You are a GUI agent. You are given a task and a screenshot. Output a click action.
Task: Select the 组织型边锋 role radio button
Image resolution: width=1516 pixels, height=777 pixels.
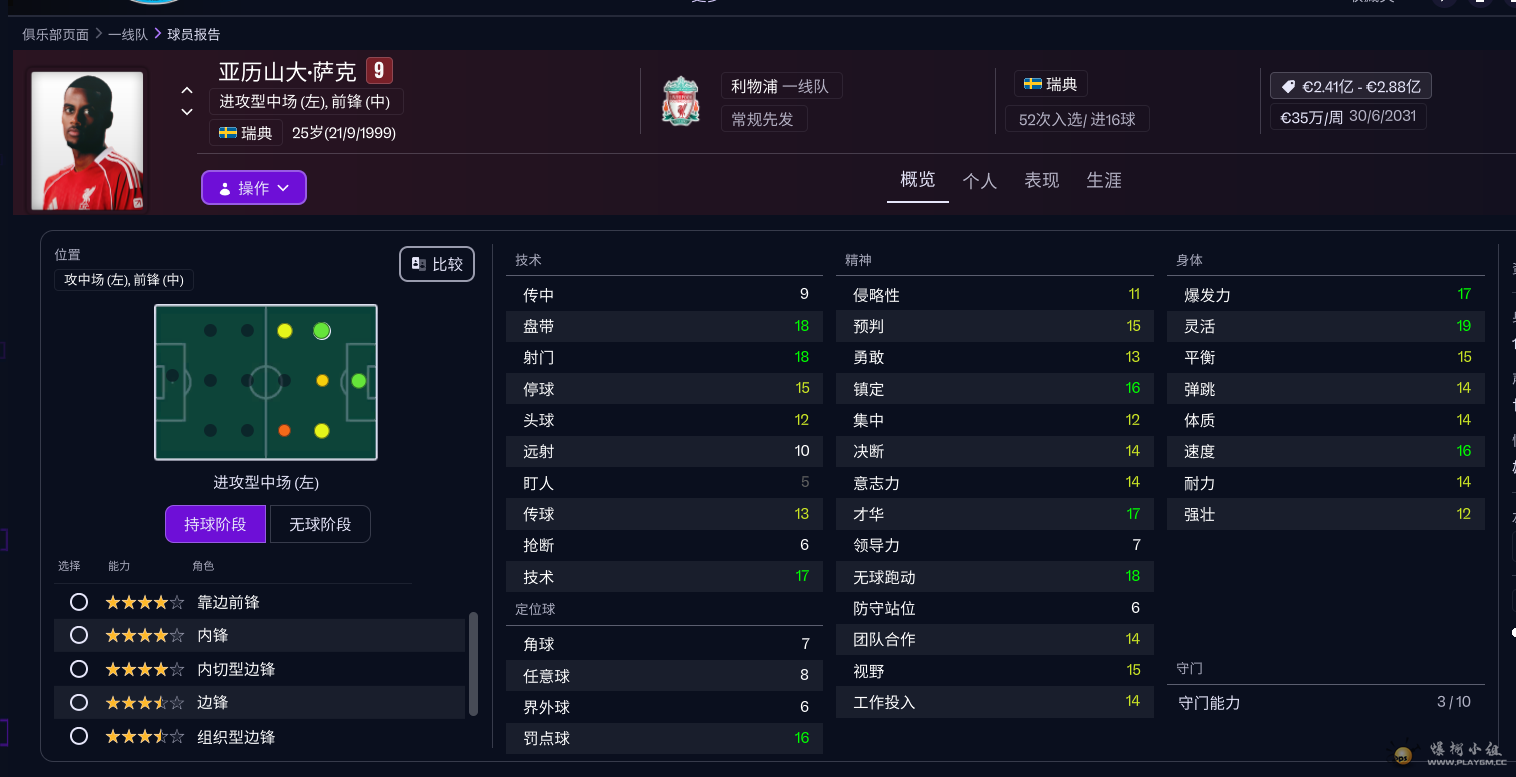click(x=79, y=737)
